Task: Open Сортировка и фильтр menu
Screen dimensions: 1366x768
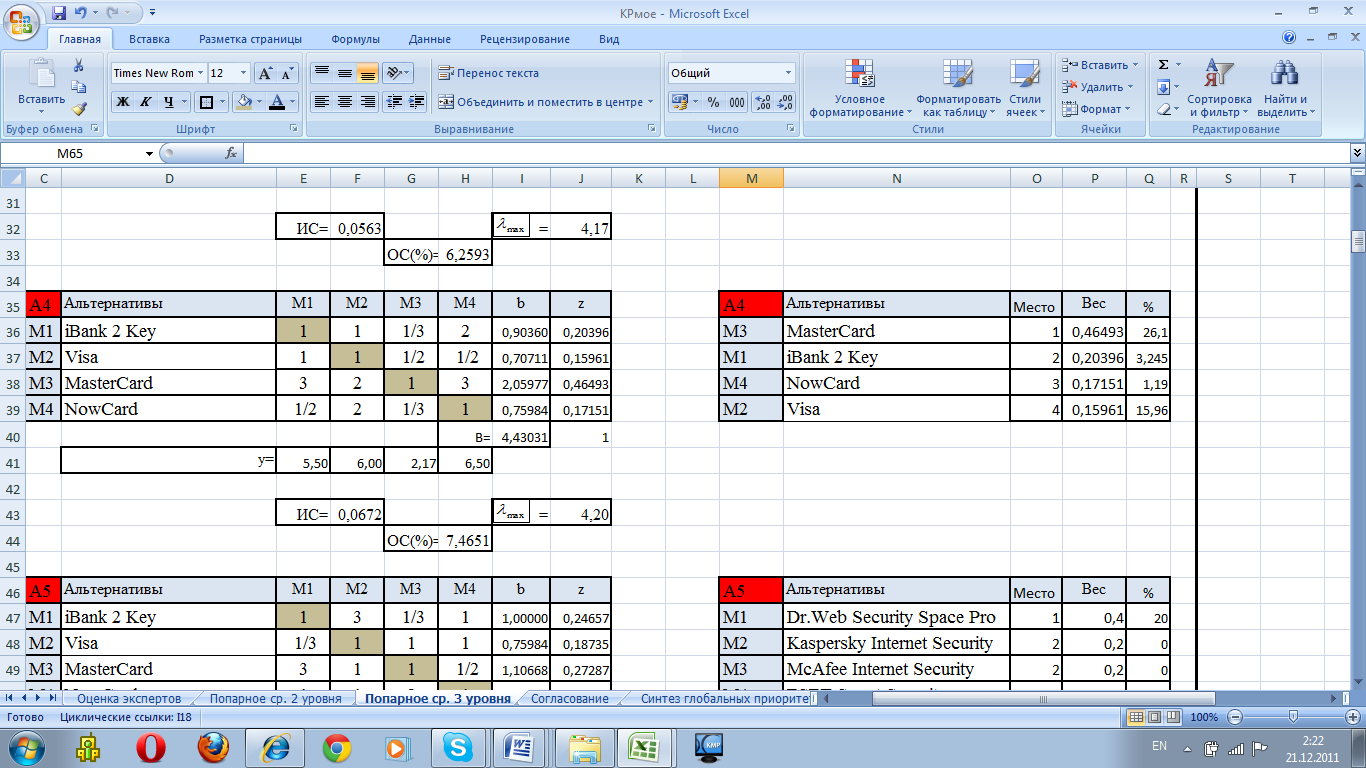Action: click(1219, 88)
